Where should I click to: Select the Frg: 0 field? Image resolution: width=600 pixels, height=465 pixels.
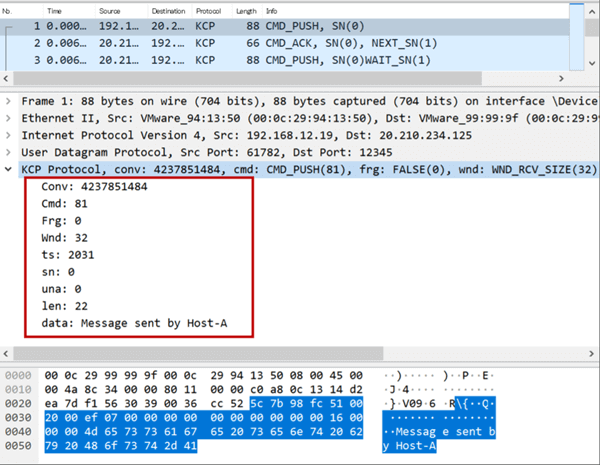61,221
